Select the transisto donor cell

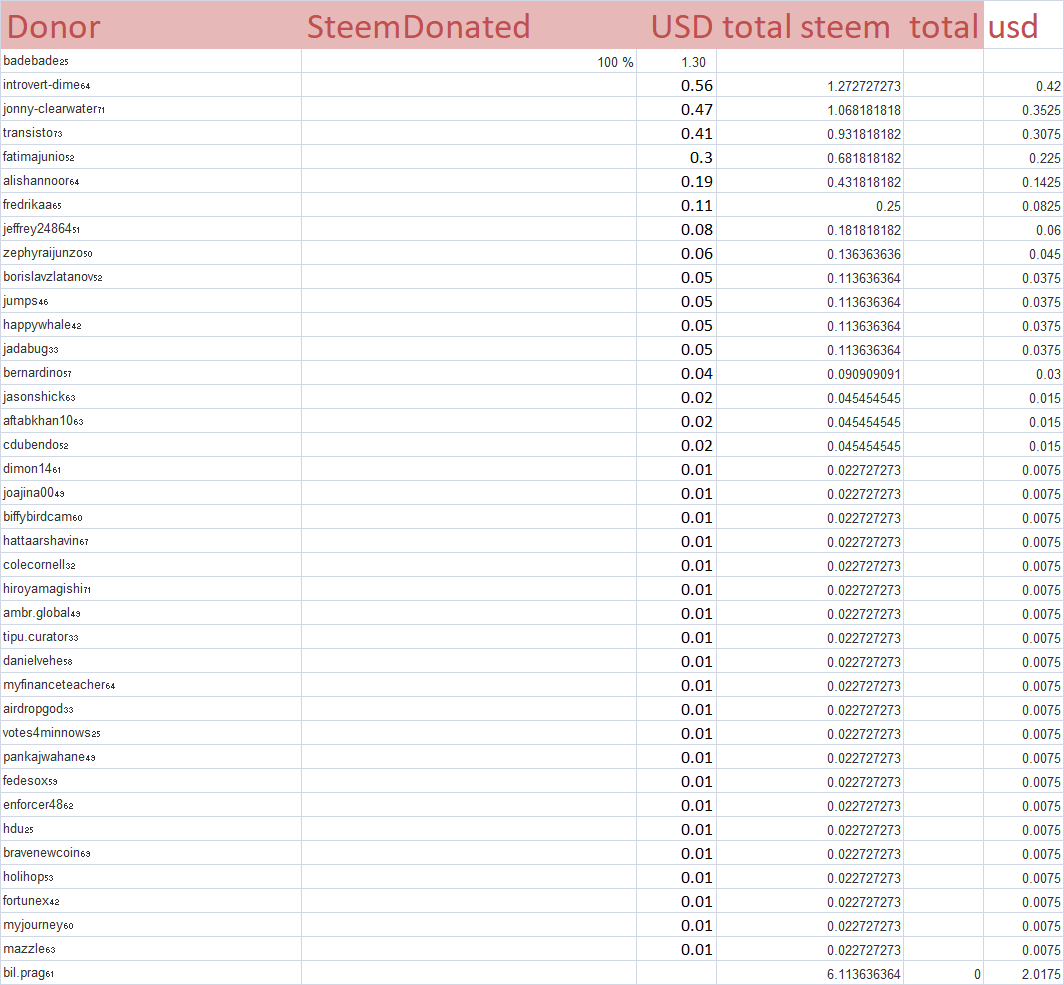[151, 133]
